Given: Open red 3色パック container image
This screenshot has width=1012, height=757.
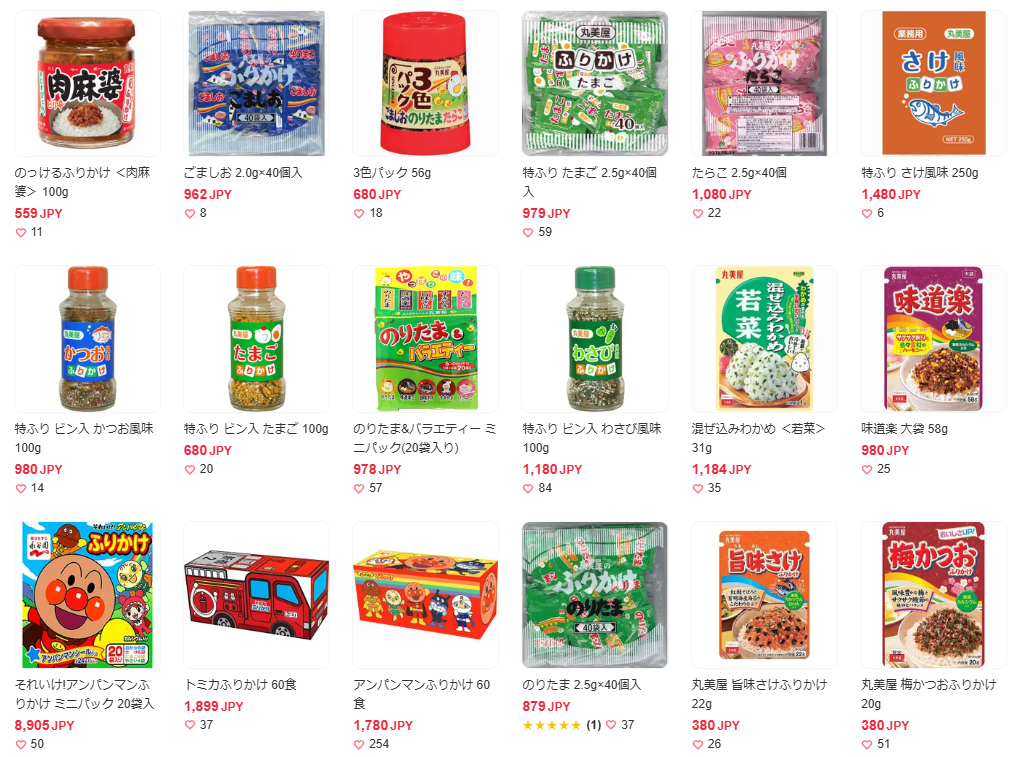Looking at the screenshot, I should click(x=425, y=83).
